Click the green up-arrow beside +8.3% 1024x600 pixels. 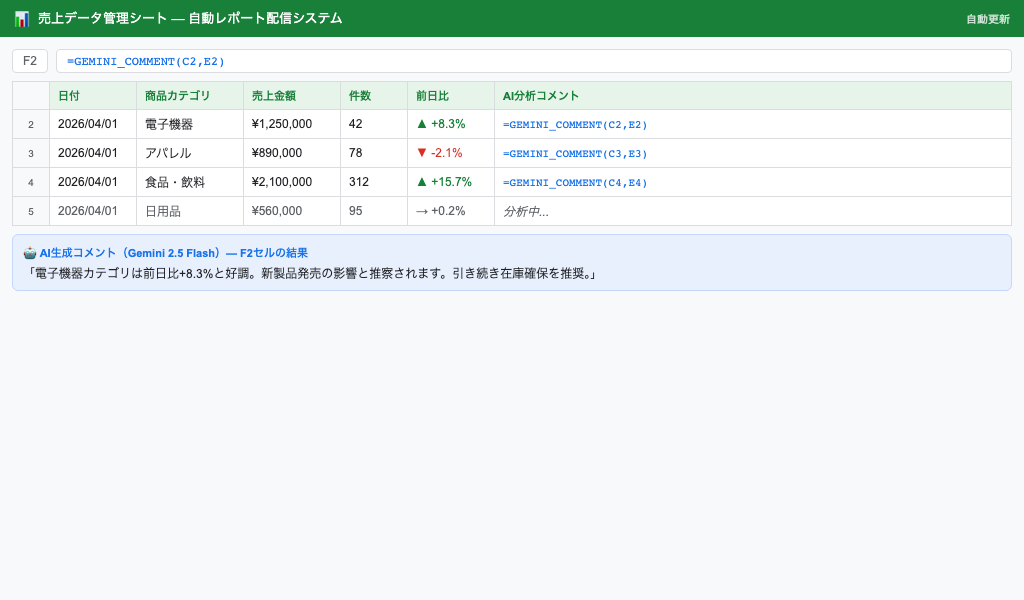[421, 124]
